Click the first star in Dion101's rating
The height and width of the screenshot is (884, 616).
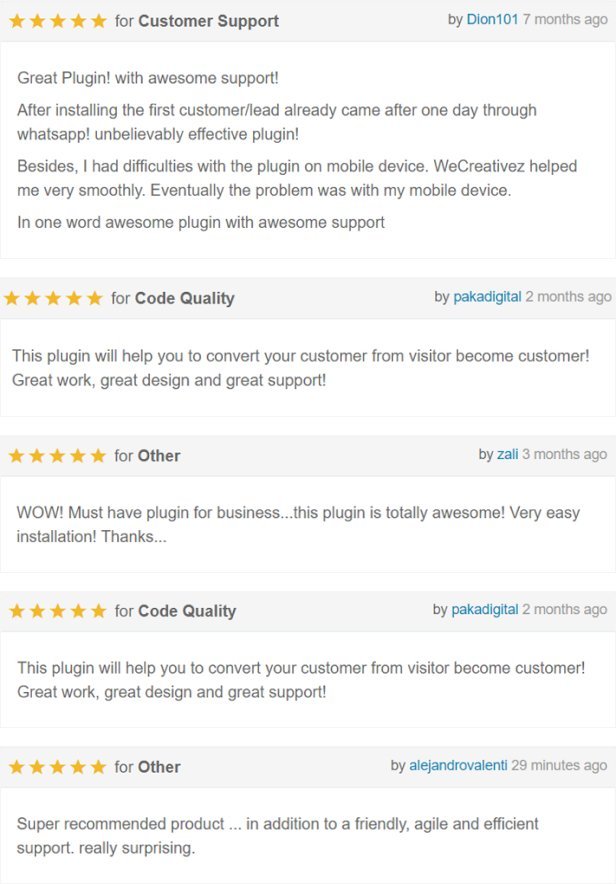coord(15,20)
